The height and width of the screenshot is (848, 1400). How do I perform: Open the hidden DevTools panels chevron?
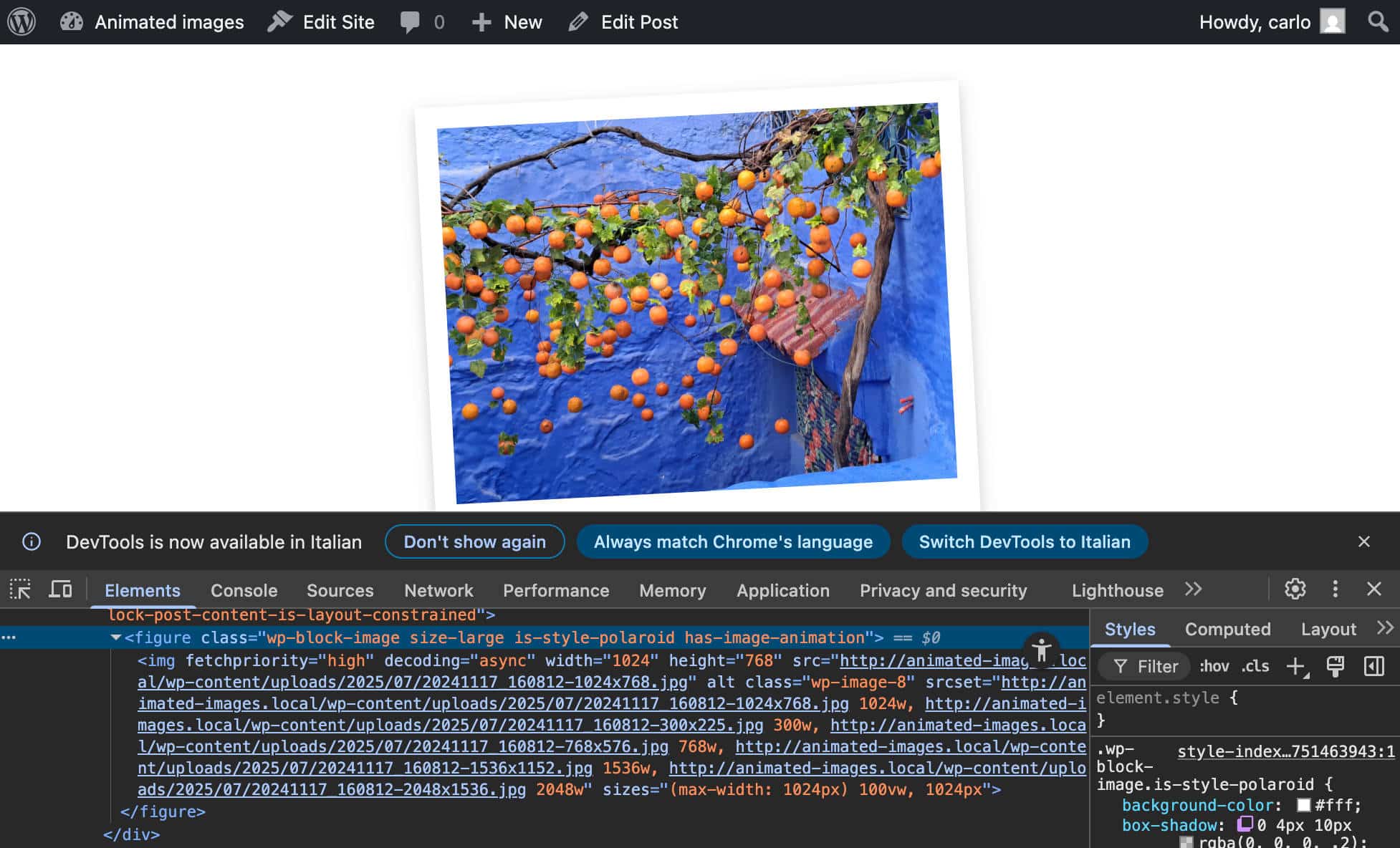(1193, 589)
